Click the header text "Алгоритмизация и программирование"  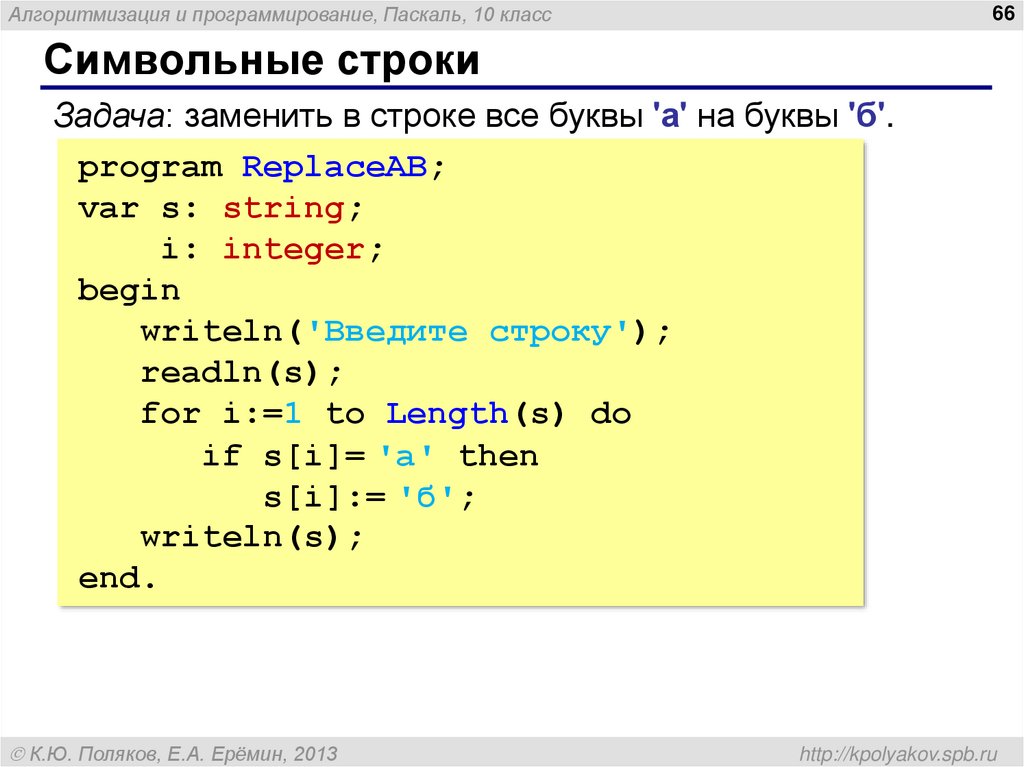(193, 14)
